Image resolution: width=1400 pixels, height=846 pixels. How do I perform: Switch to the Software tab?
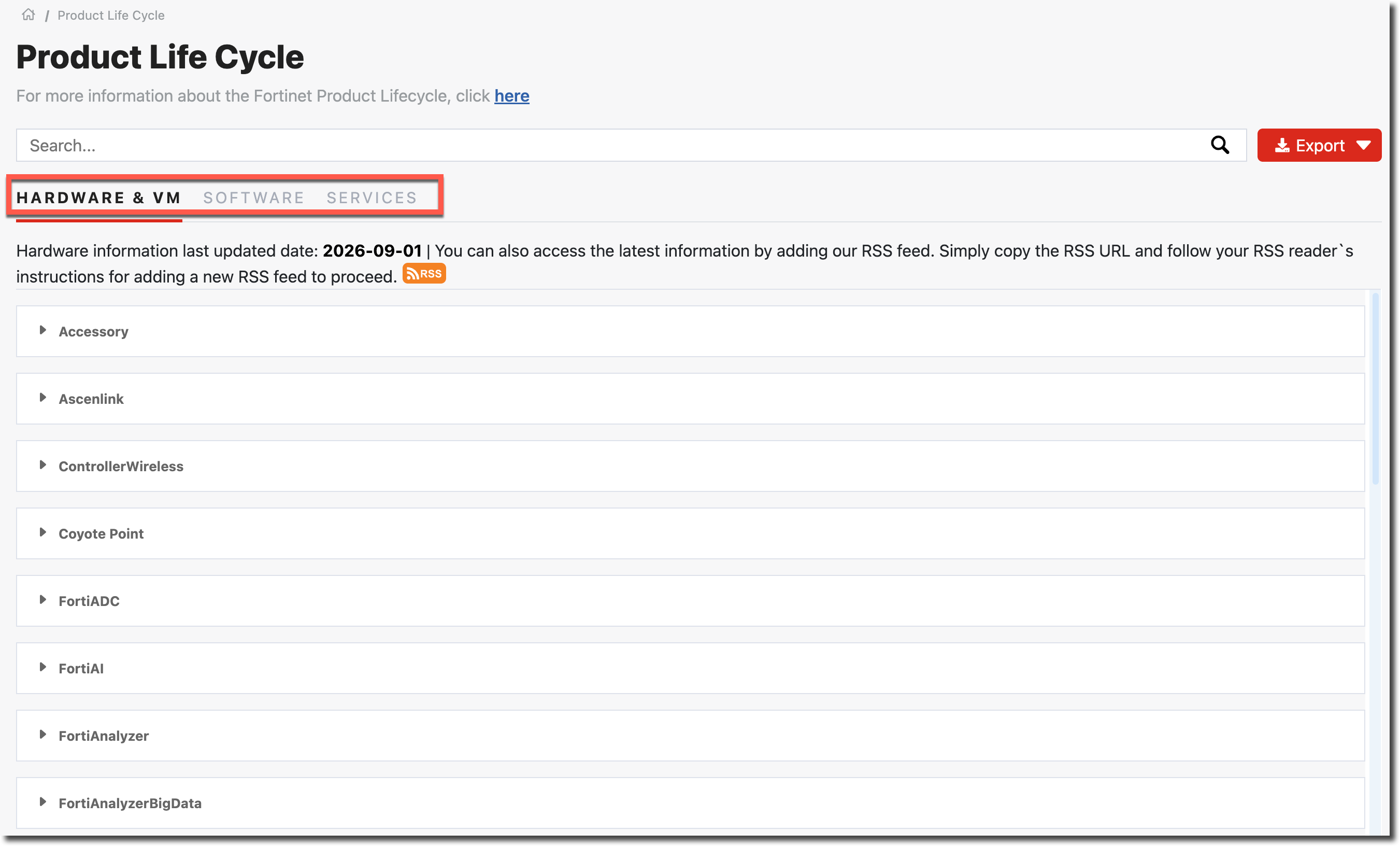(254, 198)
